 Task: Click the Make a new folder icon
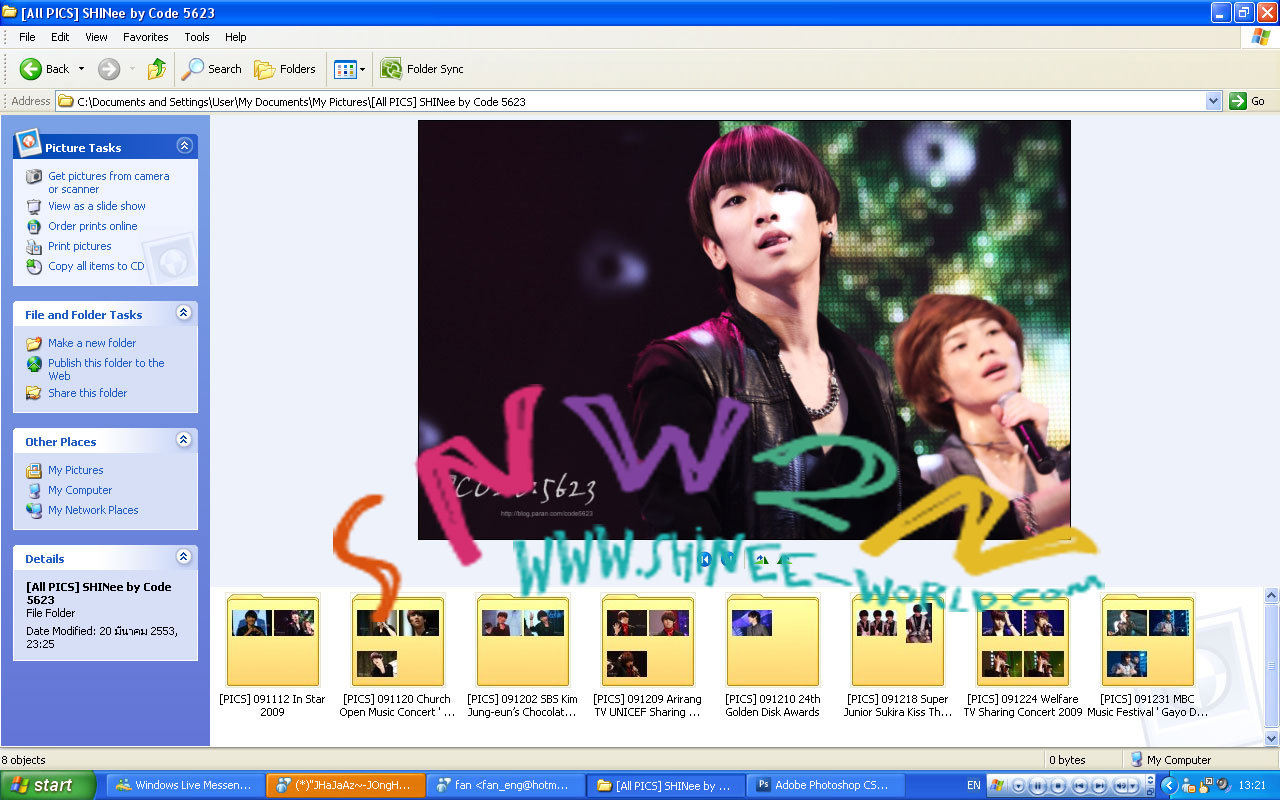(x=34, y=343)
